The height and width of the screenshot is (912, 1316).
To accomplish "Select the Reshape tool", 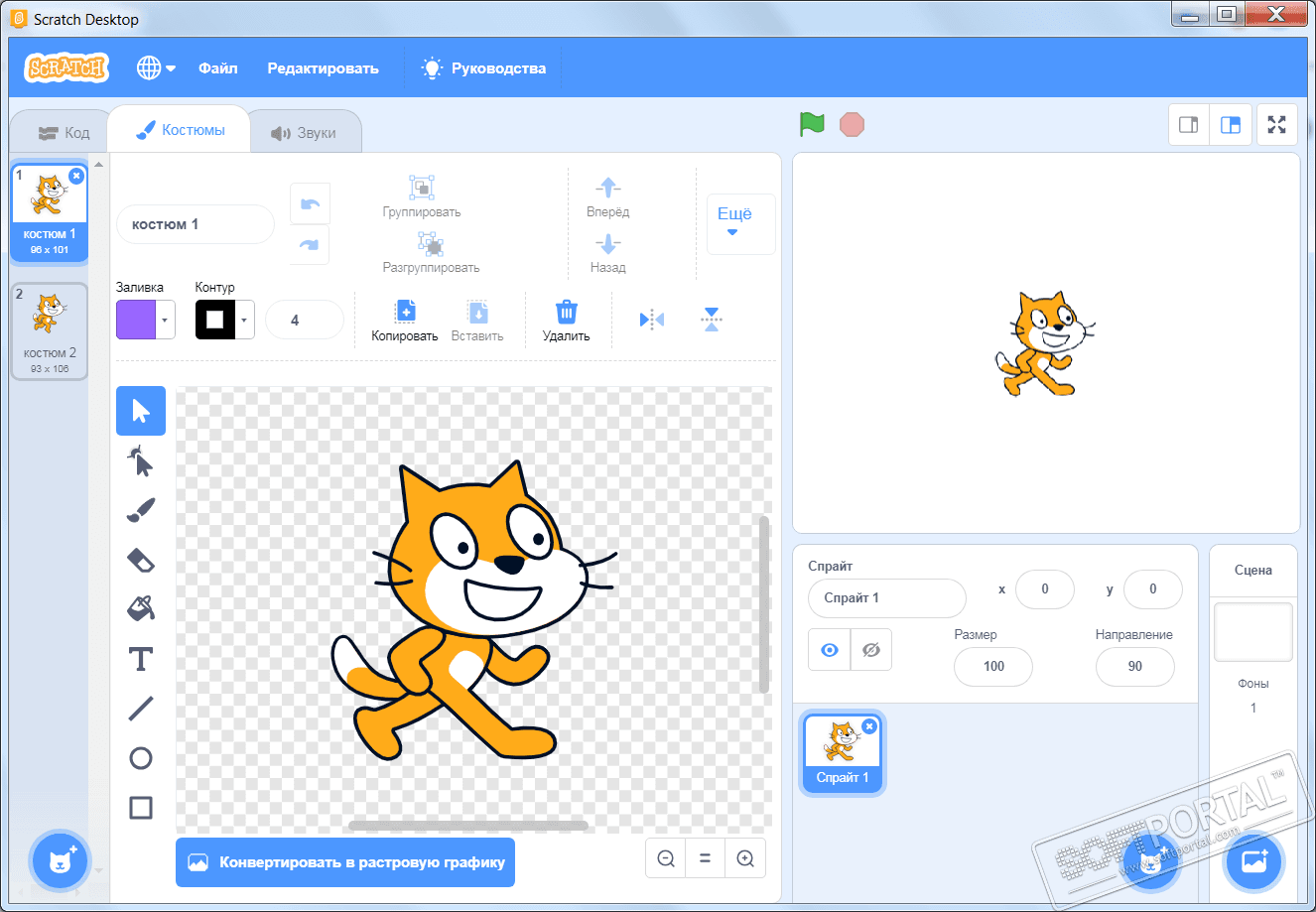I will point(141,460).
